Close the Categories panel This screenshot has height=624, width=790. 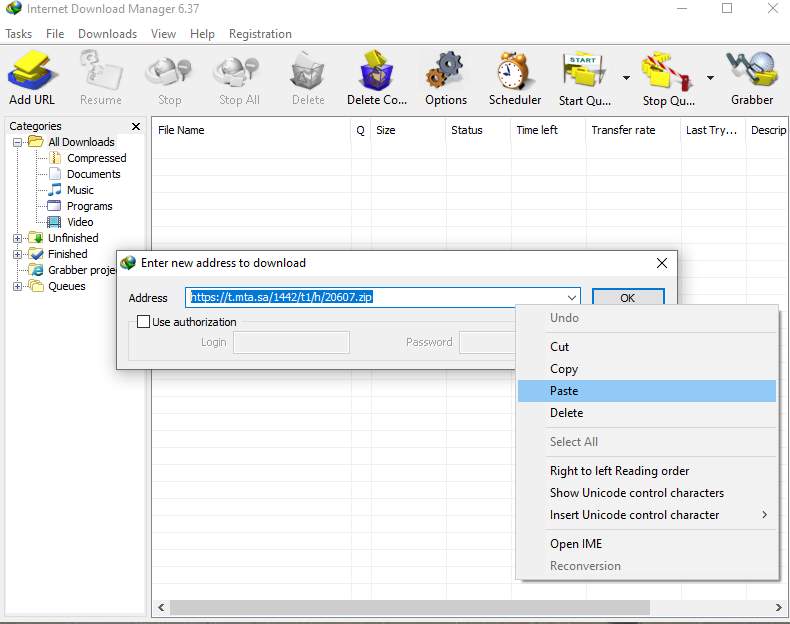(x=136, y=126)
